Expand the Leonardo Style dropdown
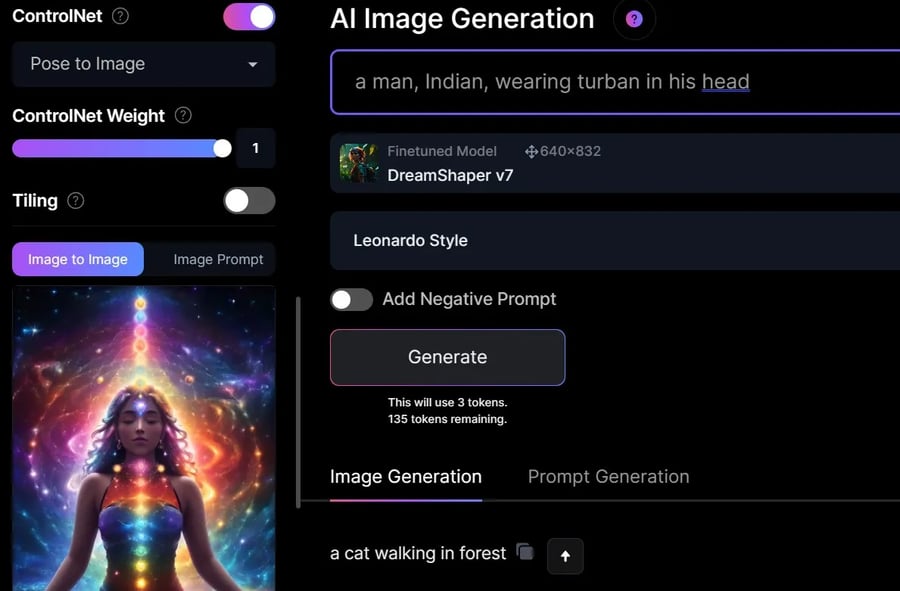 (615, 240)
